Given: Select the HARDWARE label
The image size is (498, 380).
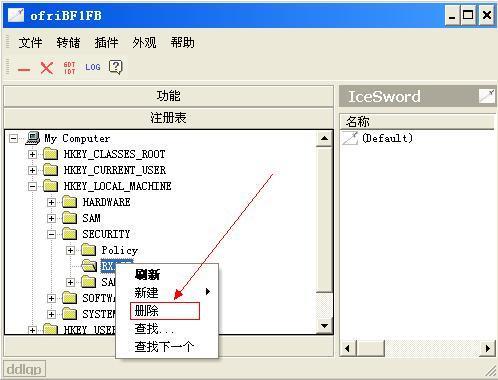Looking at the screenshot, I should pos(106,202).
